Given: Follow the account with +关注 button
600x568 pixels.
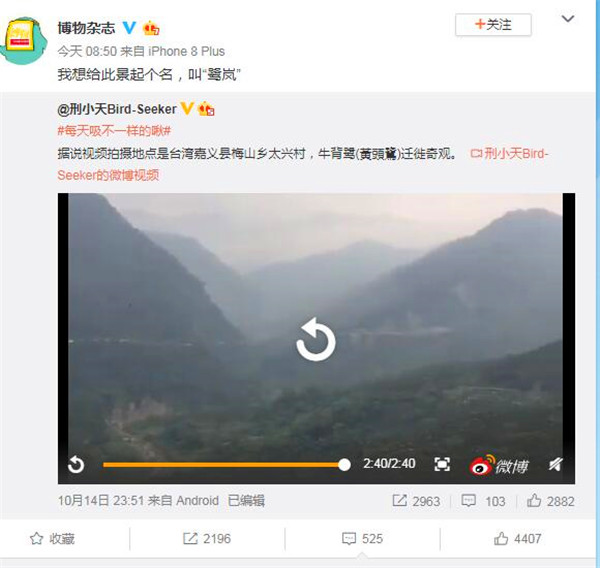Looking at the screenshot, I should coord(493,25).
